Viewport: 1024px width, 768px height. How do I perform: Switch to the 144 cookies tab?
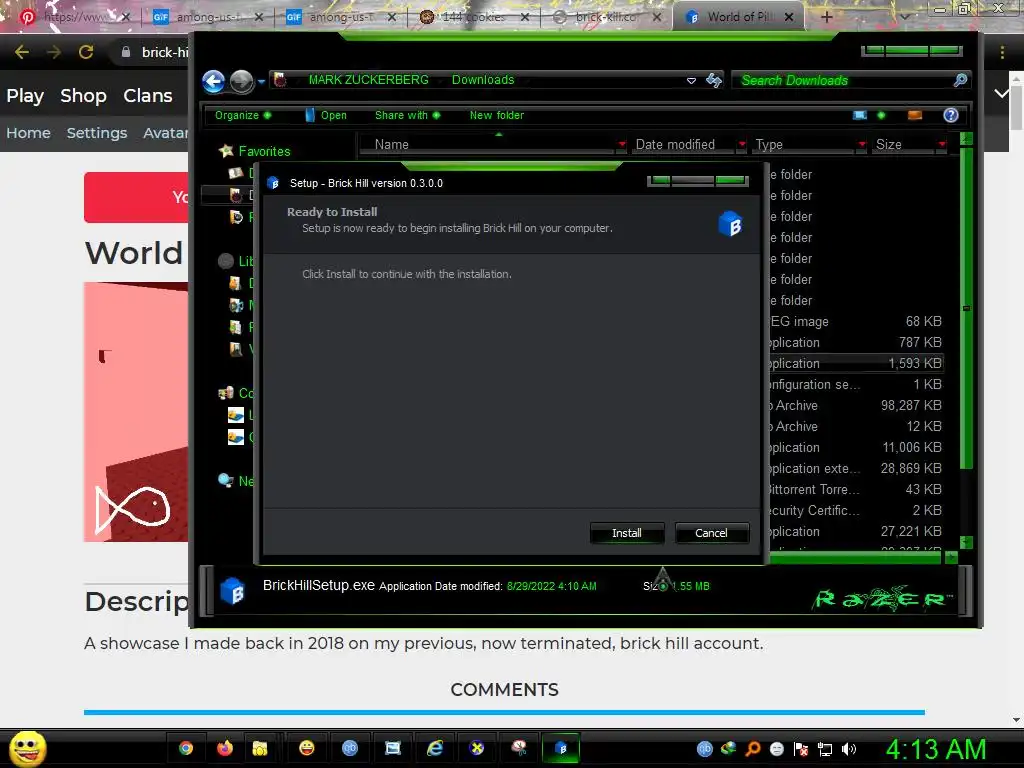[x=473, y=17]
